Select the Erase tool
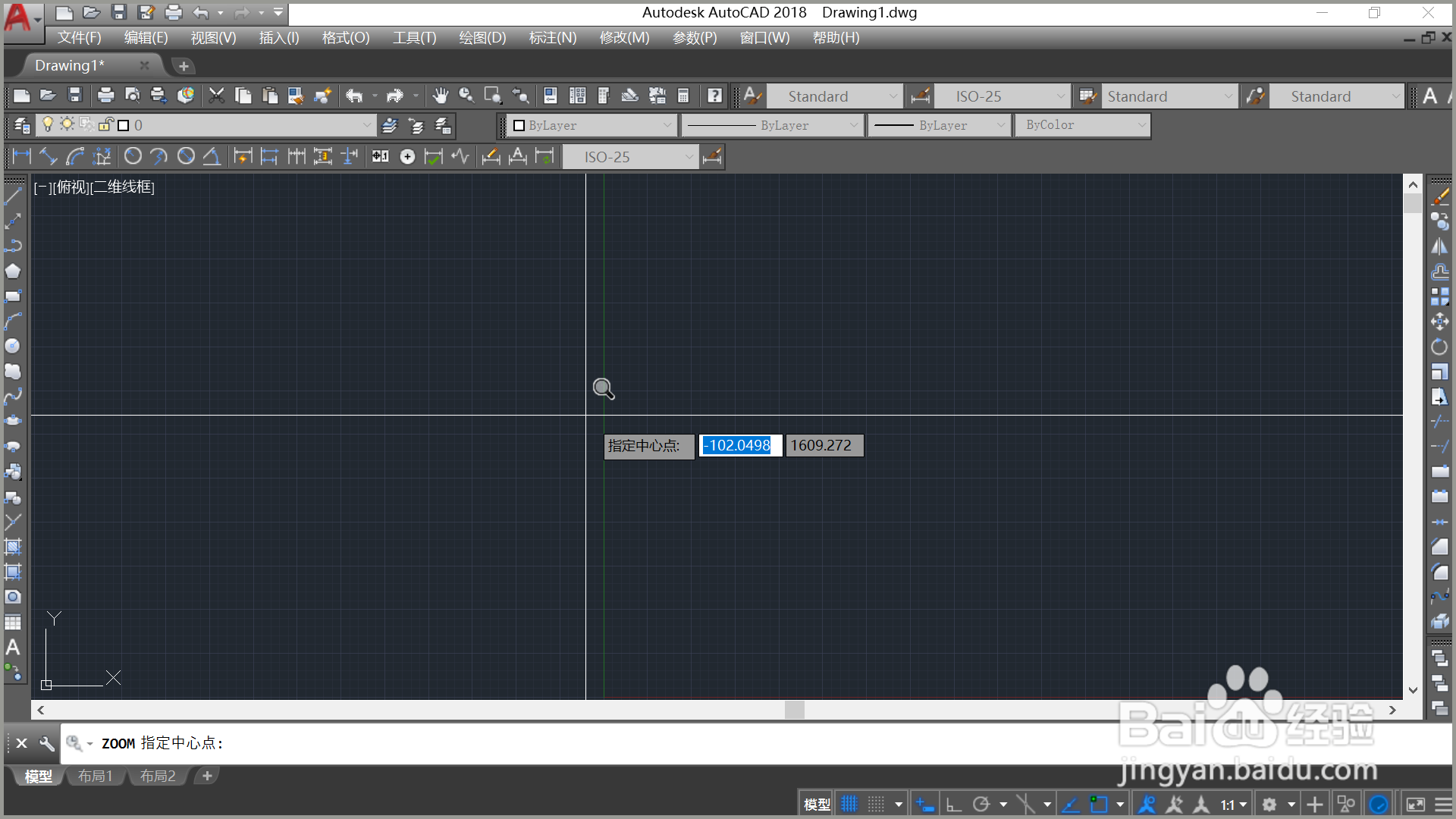This screenshot has height=819, width=1456. tap(1439, 196)
